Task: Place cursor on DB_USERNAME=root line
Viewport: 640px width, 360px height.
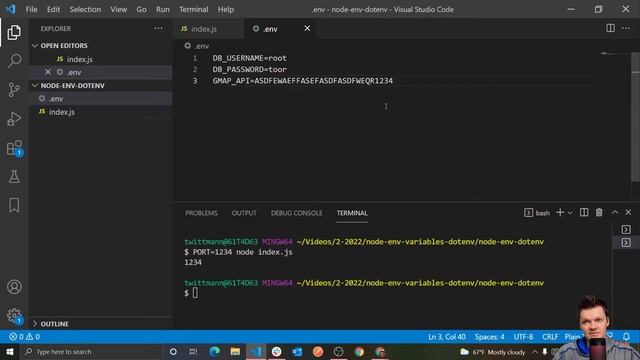Action: [x=249, y=58]
